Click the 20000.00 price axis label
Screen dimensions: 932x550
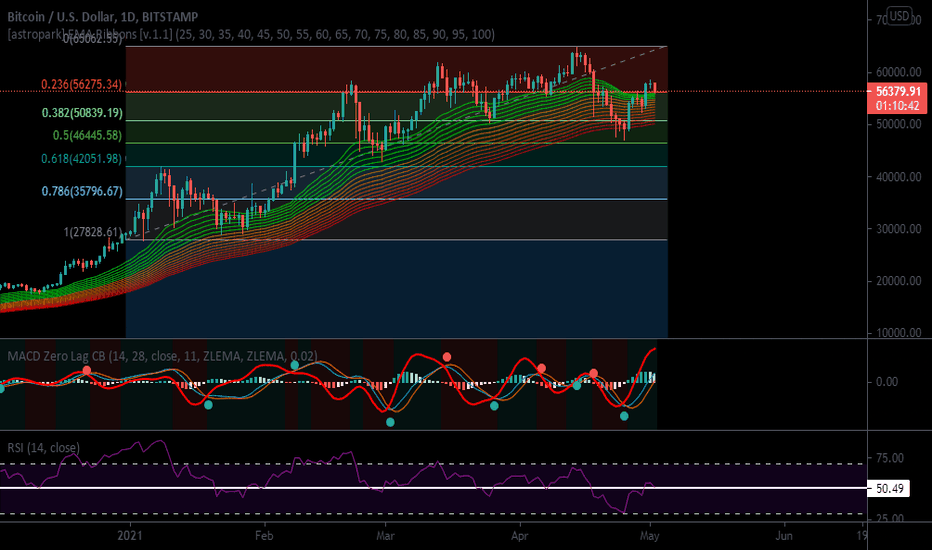pyautogui.click(x=899, y=281)
